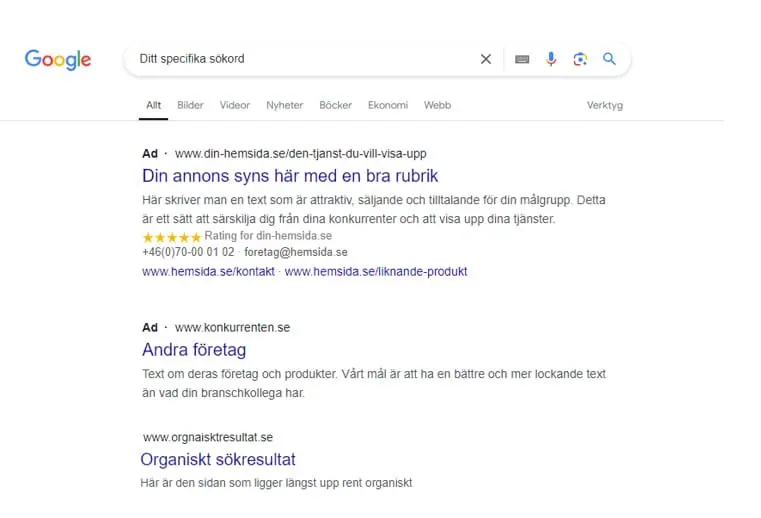
Task: Clear the search field with the X icon
Action: [485, 59]
